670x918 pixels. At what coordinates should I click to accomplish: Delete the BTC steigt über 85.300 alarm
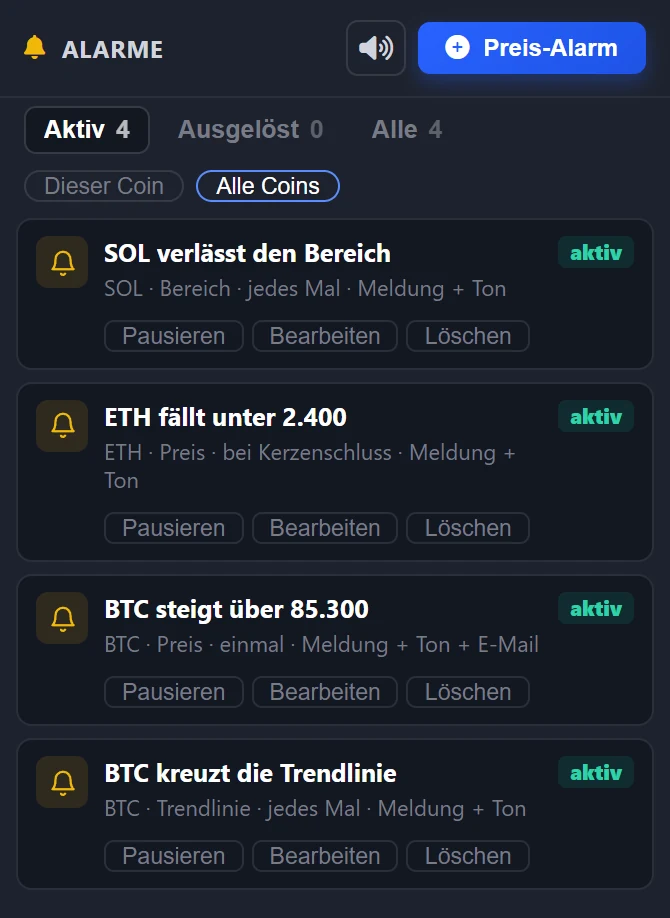pos(468,692)
